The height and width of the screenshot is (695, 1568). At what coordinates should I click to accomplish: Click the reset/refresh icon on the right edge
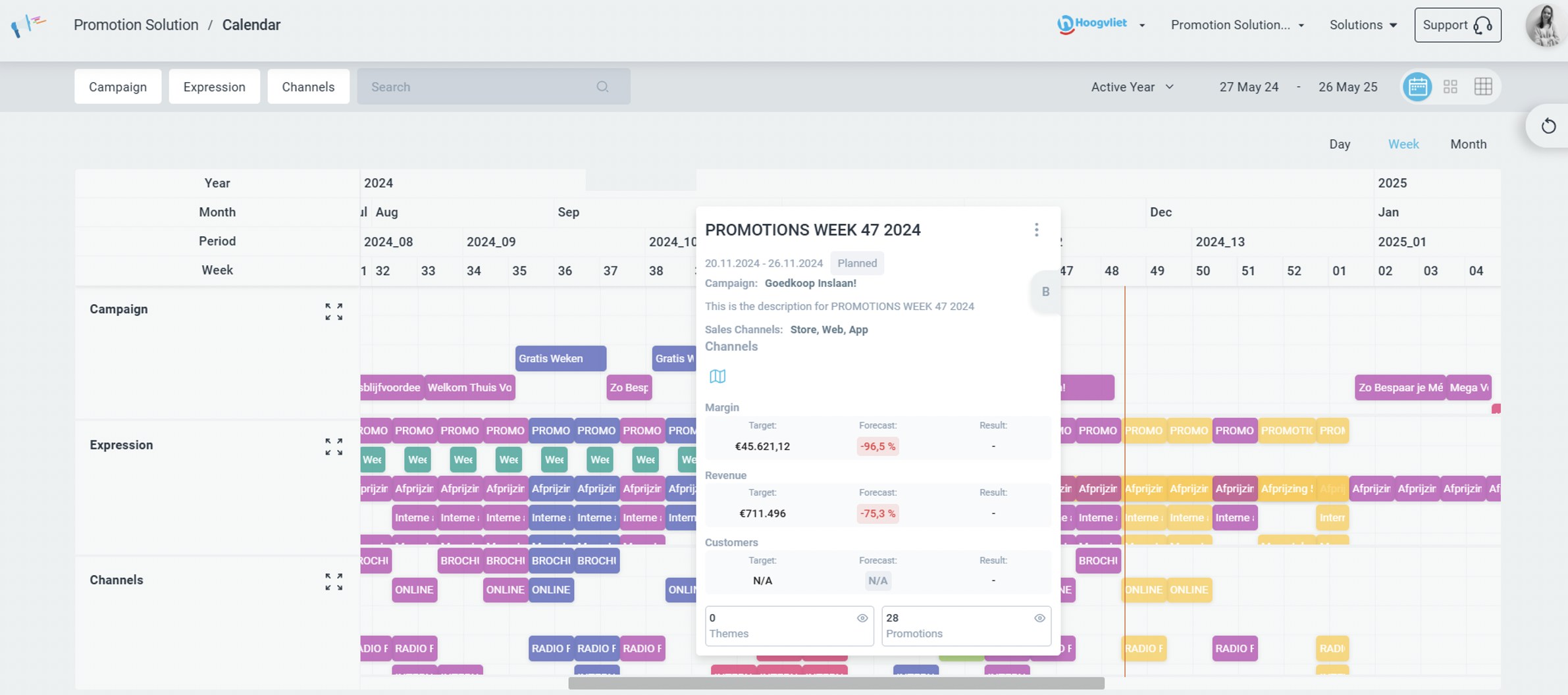point(1550,125)
